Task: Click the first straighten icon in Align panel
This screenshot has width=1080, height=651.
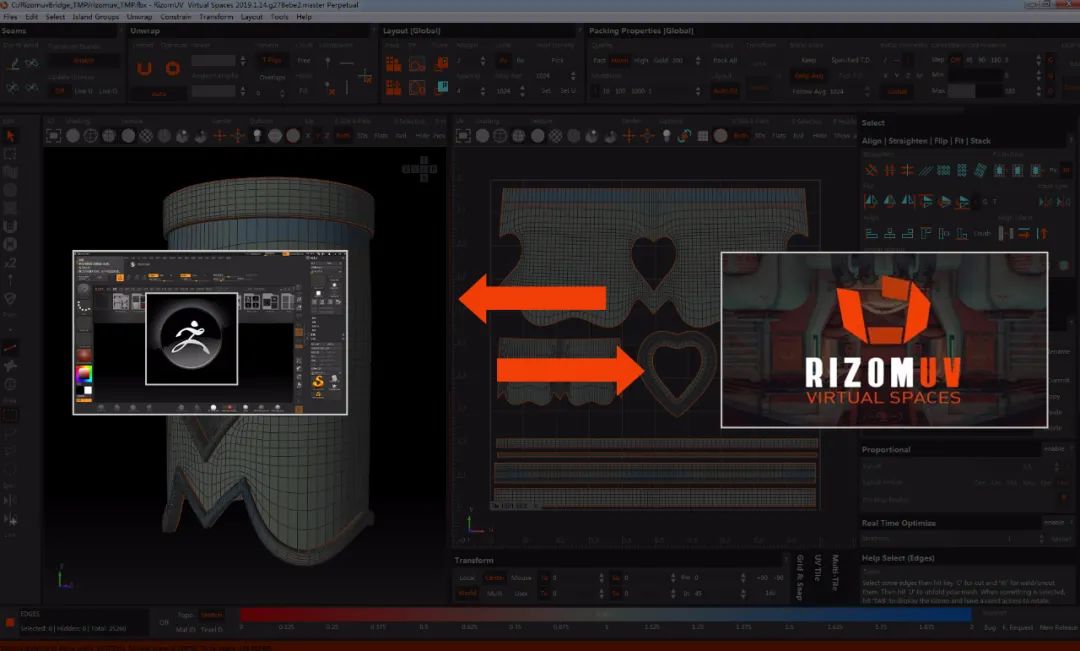Action: pyautogui.click(x=871, y=170)
